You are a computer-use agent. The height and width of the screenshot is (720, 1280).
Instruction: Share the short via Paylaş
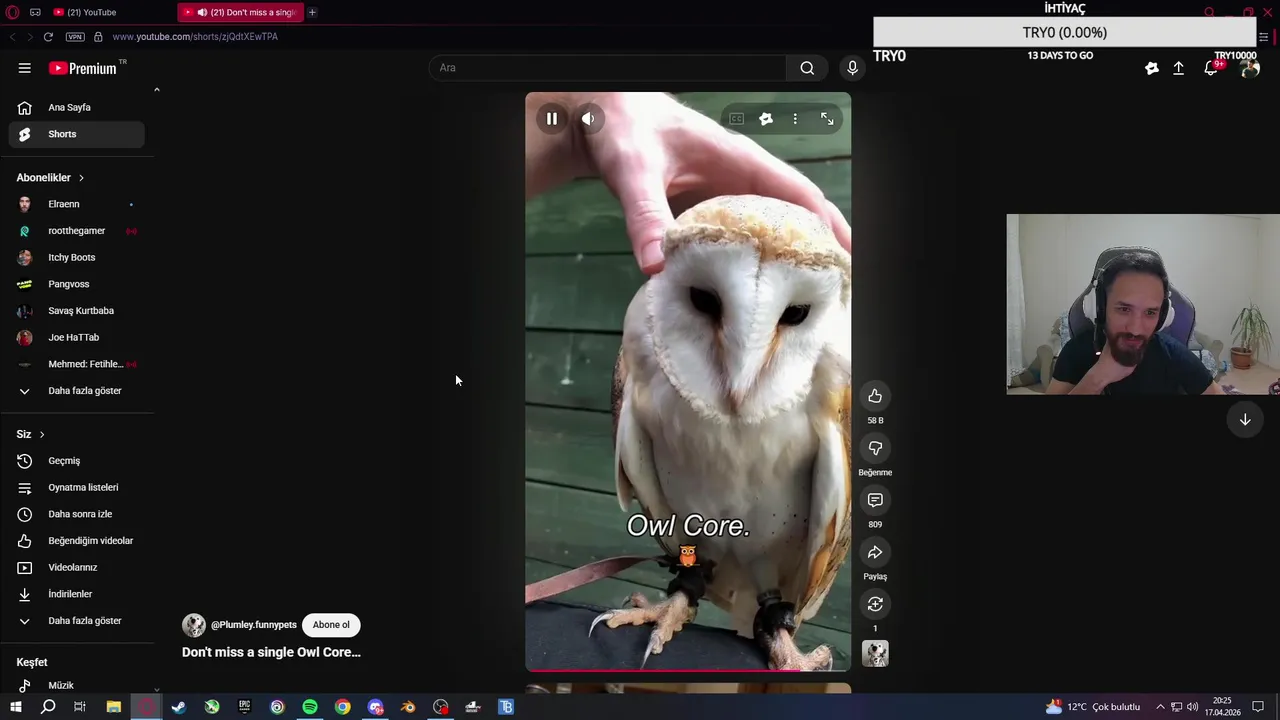(875, 552)
